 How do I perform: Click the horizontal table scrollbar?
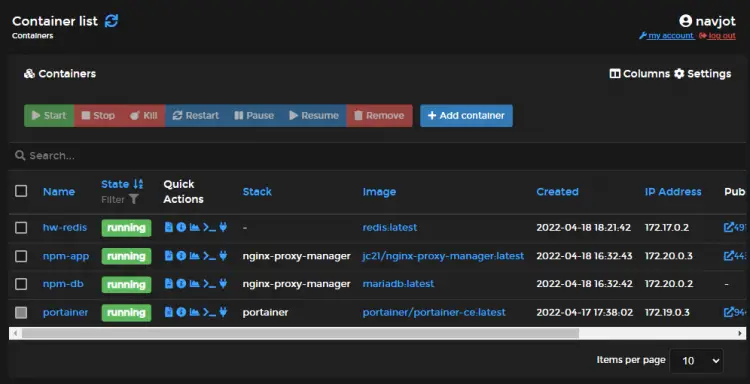300,333
